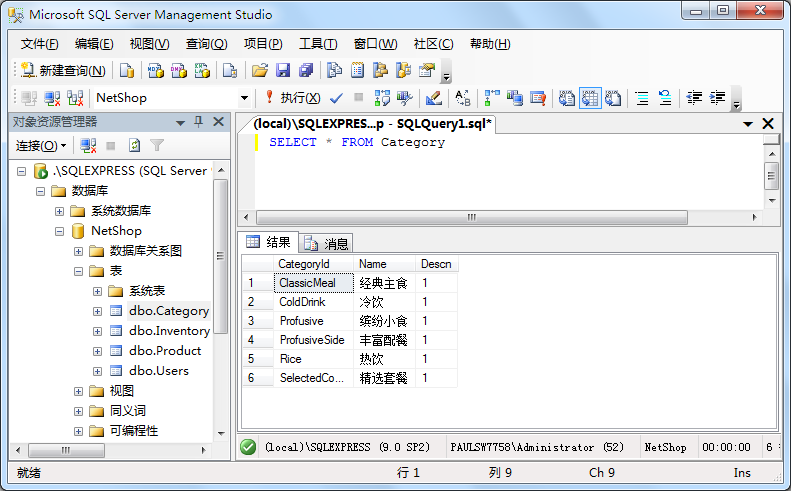Viewport: 791px width, 491px height.
Task: Switch to the 消息 messages tab
Action: point(326,244)
